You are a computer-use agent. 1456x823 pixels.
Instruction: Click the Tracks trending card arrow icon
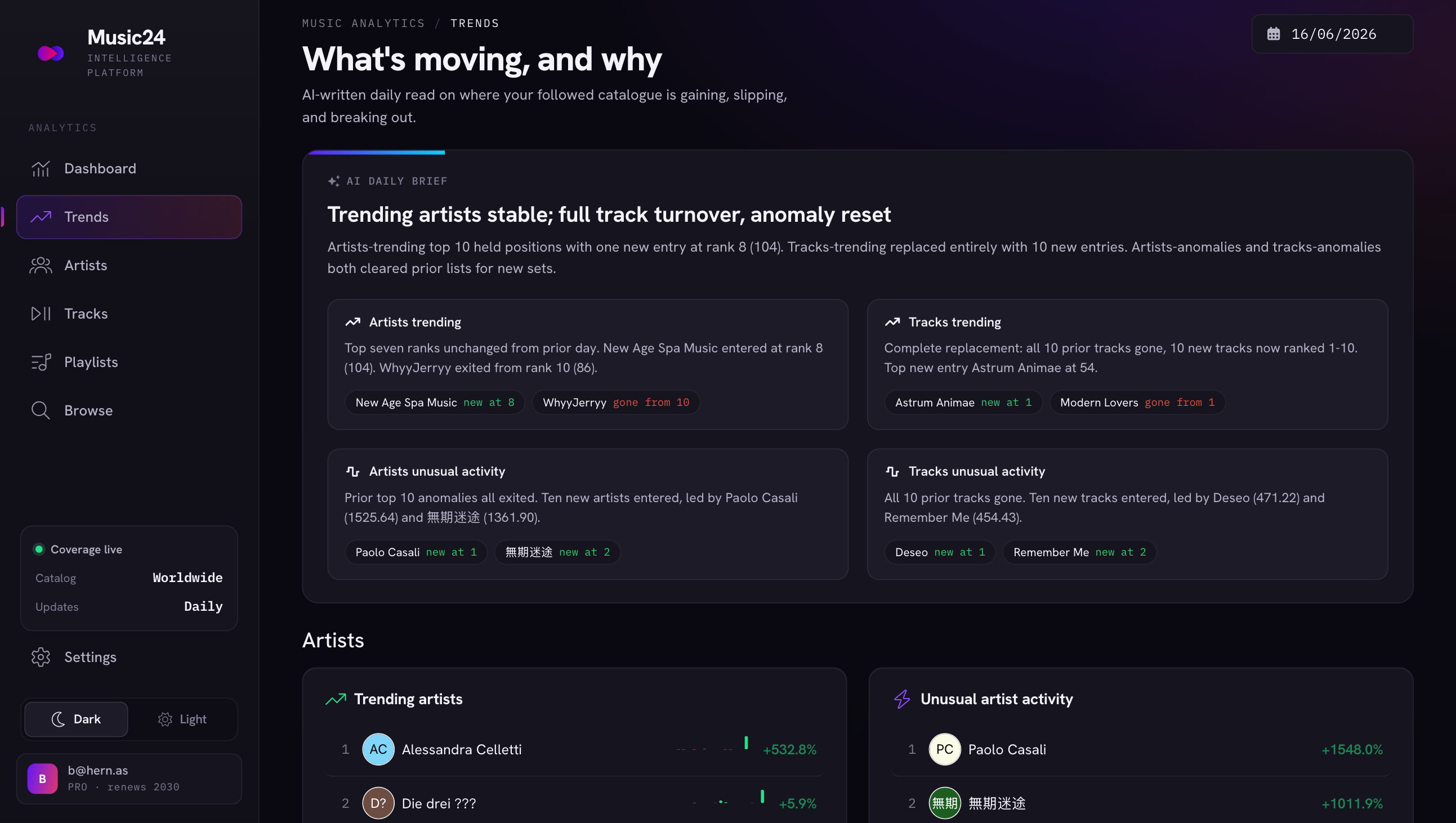click(x=892, y=322)
